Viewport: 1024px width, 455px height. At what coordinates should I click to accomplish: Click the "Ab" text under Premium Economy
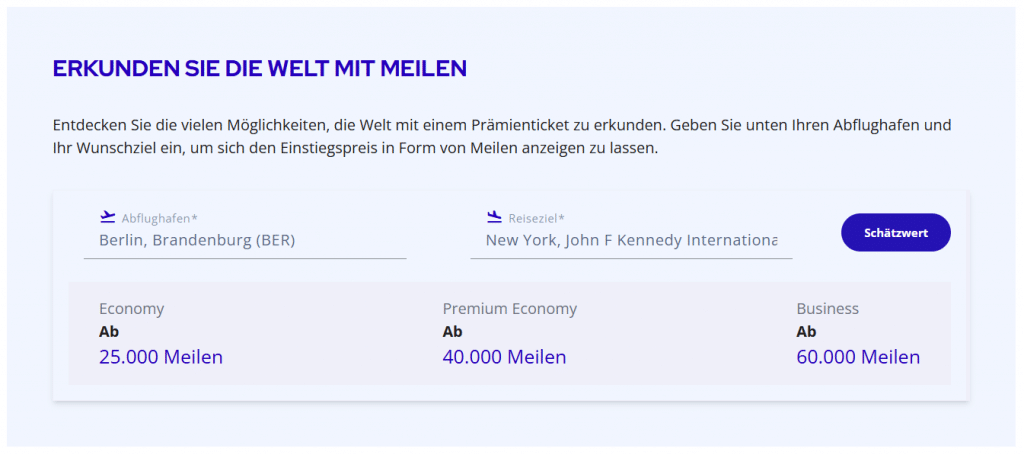point(452,332)
